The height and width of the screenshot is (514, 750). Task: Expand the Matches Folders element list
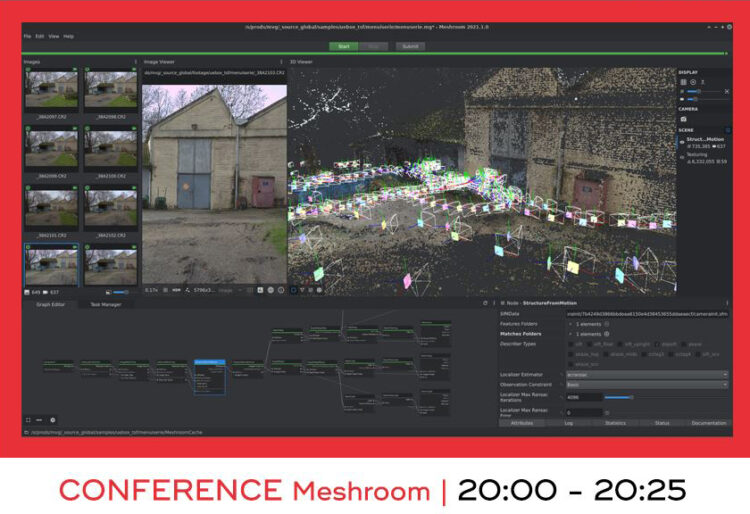click(570, 334)
